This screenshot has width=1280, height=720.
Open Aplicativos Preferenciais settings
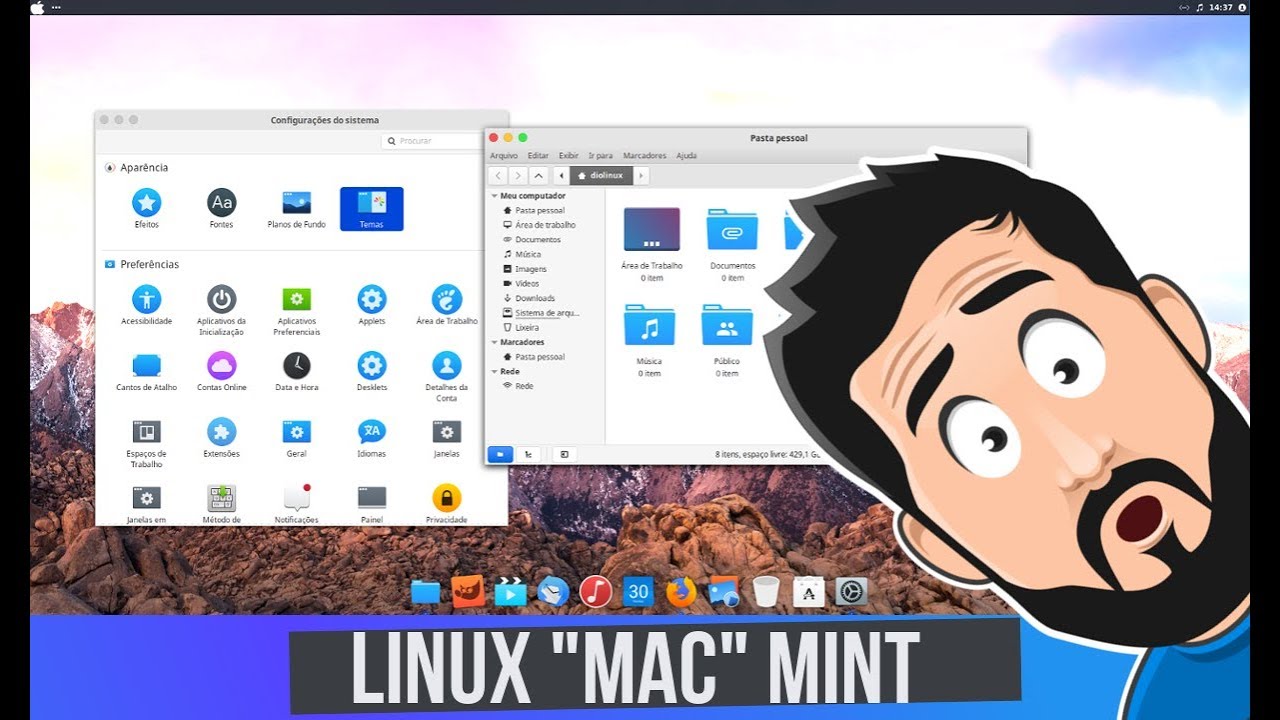coord(296,310)
